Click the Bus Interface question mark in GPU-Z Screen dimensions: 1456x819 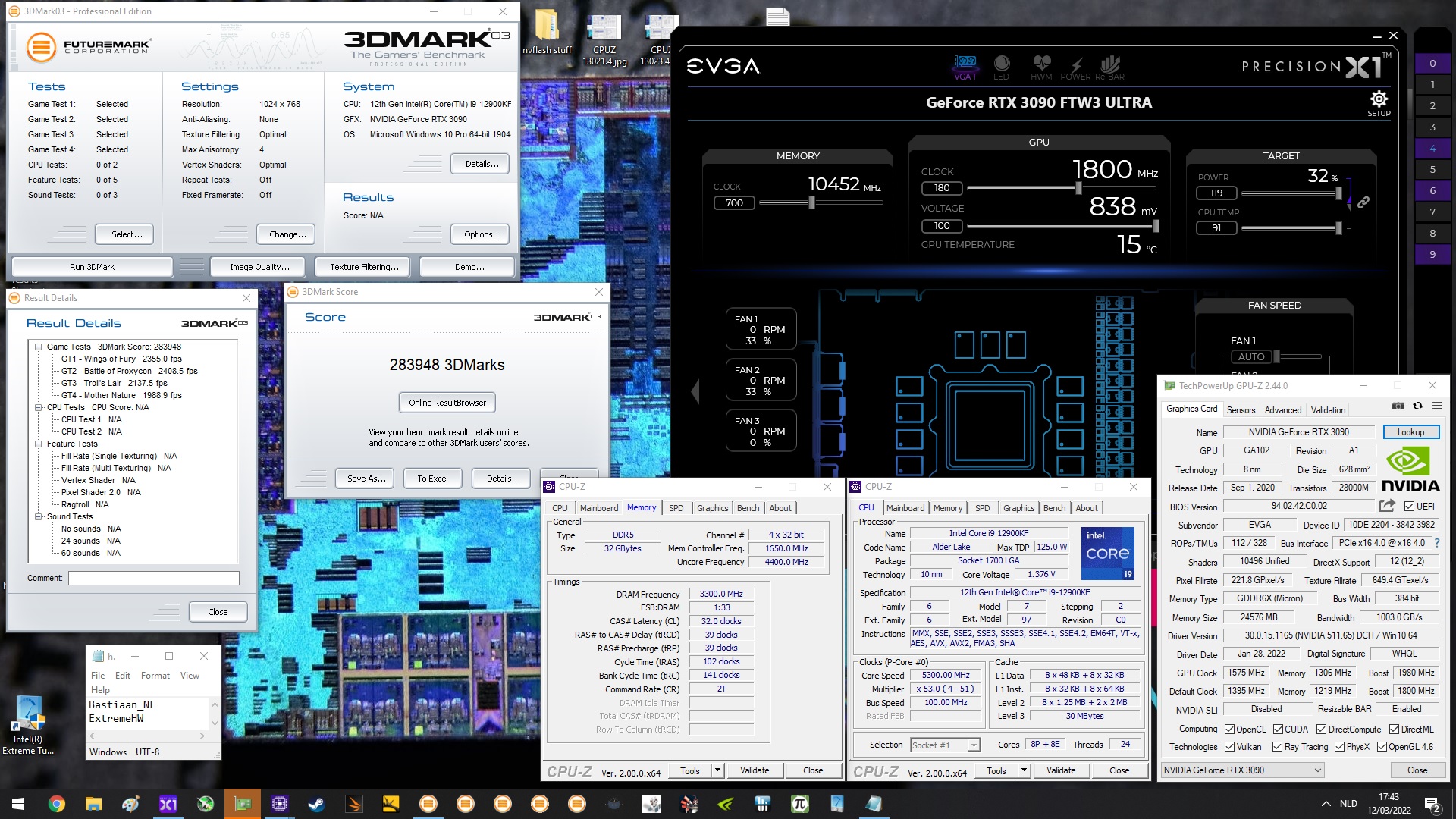coord(1437,543)
